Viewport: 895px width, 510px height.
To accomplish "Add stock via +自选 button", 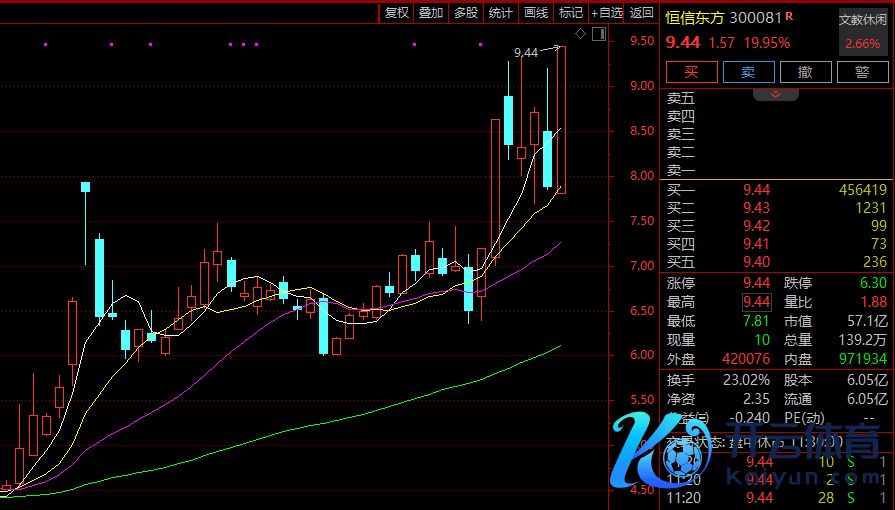I will [607, 13].
